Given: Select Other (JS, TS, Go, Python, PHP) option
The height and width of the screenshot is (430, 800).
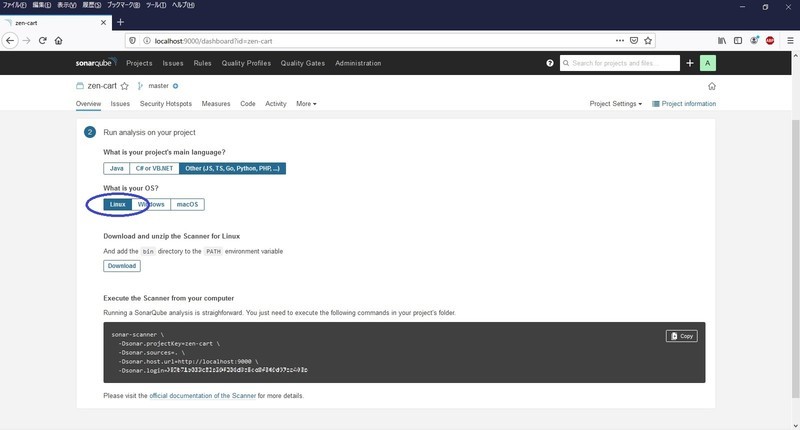Looking at the screenshot, I should (x=232, y=168).
